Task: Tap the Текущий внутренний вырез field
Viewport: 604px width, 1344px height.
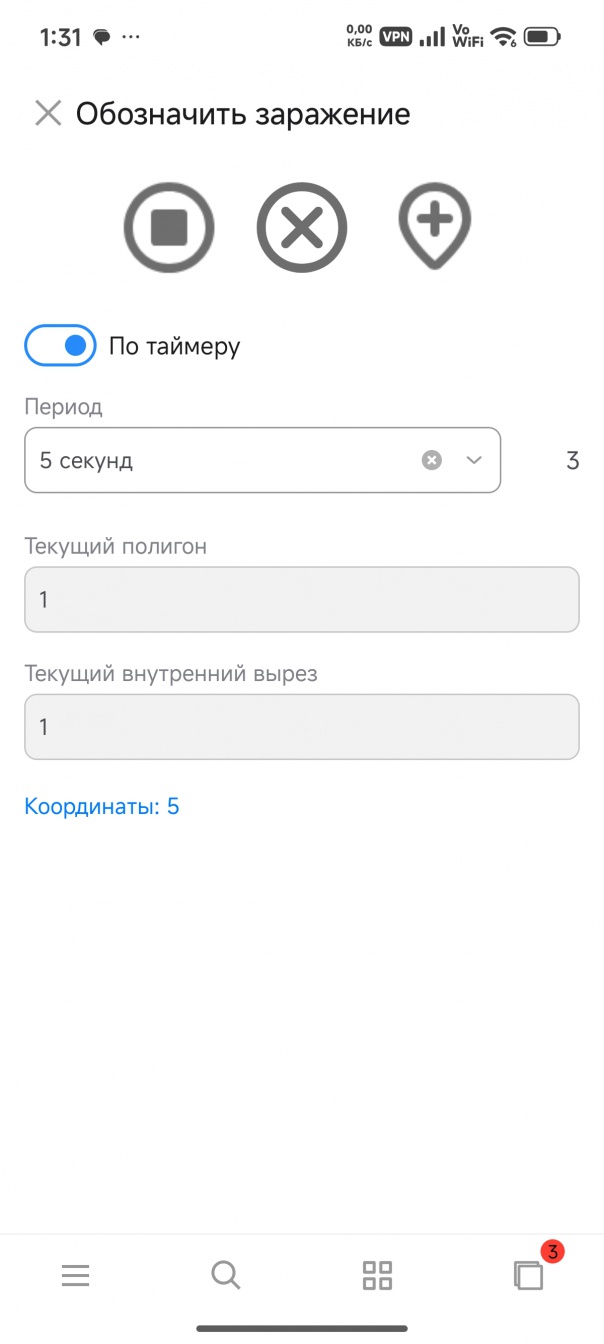Action: click(302, 727)
